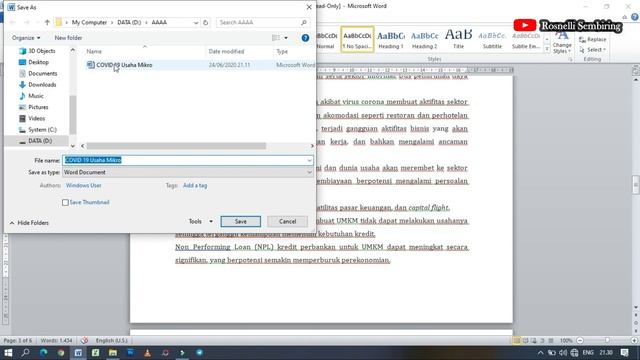This screenshot has height=360, width=640.
Task: Click Words: 1,434 in status bar
Action: click(56, 340)
